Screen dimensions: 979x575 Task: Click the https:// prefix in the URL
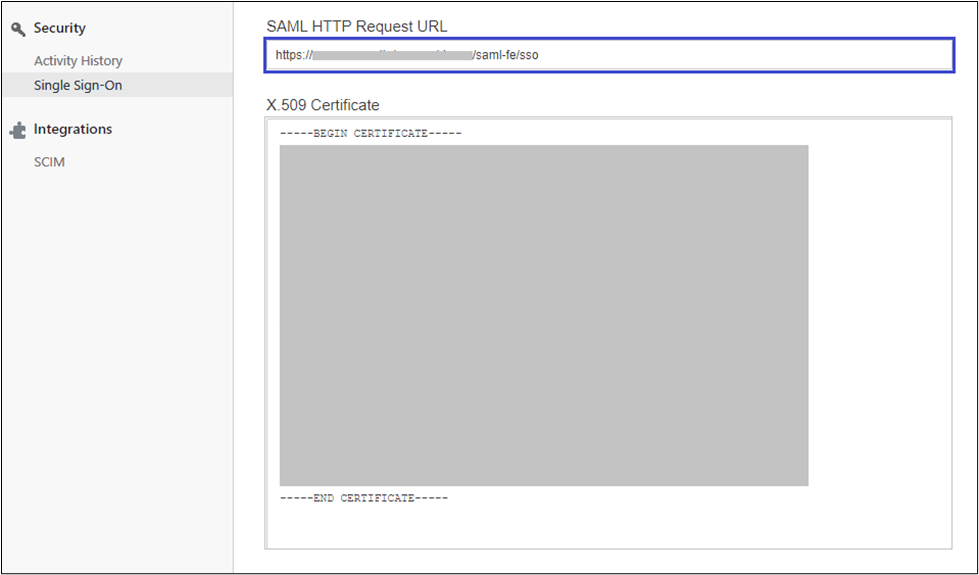click(293, 56)
